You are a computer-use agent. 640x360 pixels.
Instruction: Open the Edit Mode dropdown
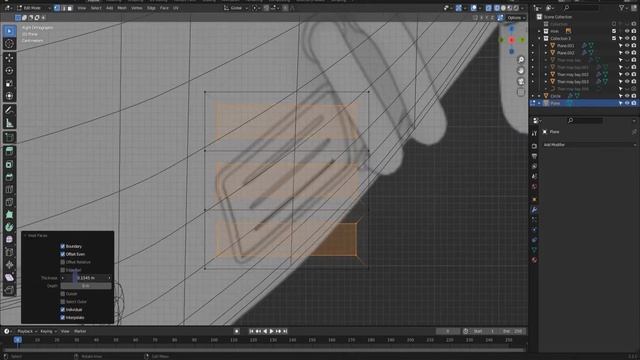(32, 8)
